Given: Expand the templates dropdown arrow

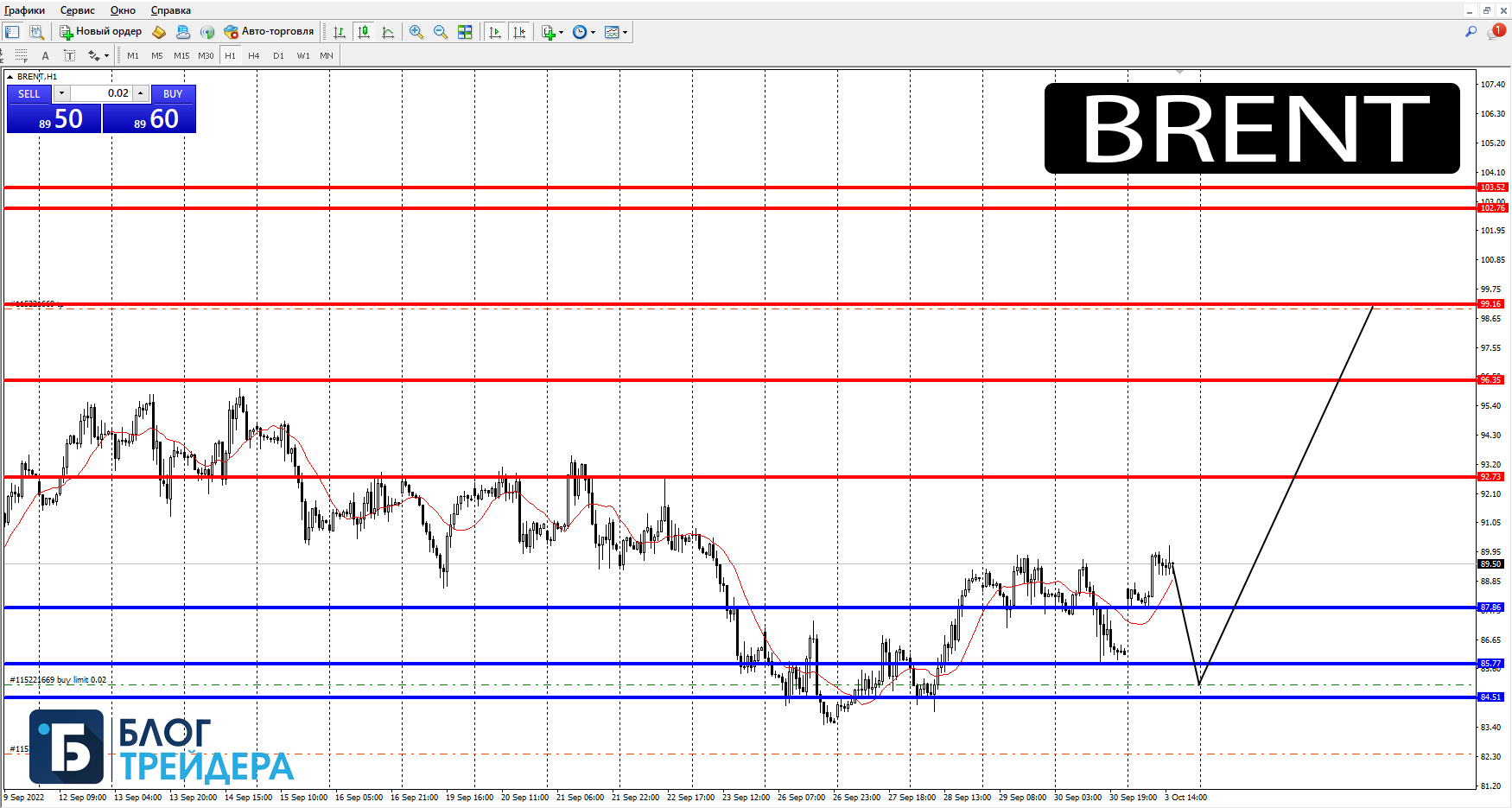Looking at the screenshot, I should click(x=625, y=33).
